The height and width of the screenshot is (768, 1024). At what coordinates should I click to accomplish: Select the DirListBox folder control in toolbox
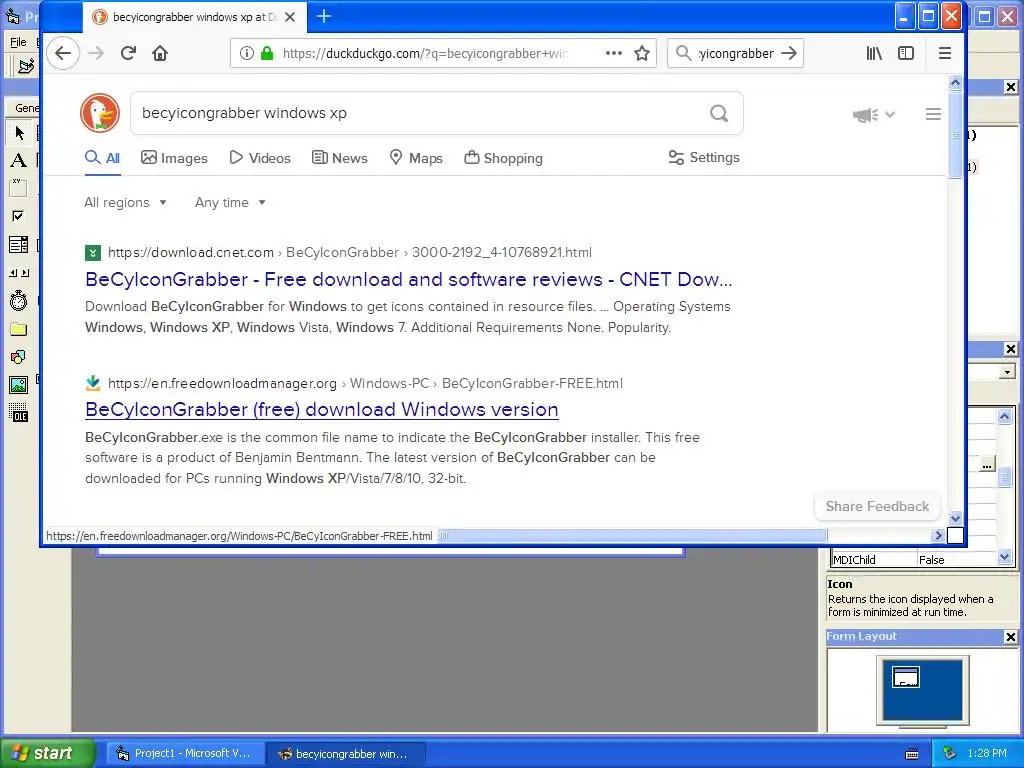pos(18,329)
